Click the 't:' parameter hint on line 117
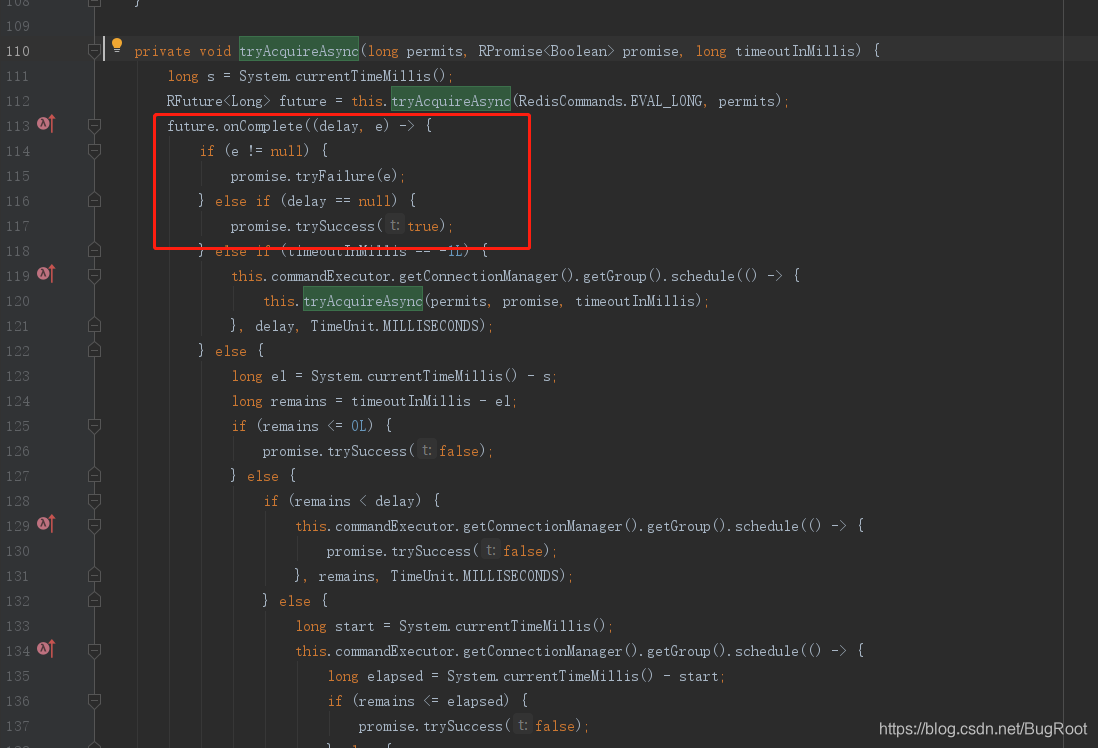1098x748 pixels. (x=395, y=226)
